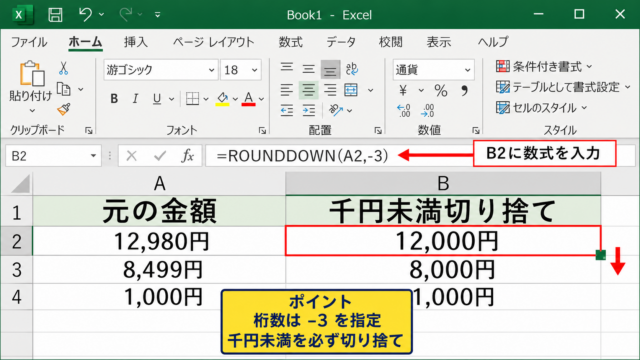Image resolution: width=640 pixels, height=360 pixels.
Task: Toggle italic formatting
Action: [135, 98]
